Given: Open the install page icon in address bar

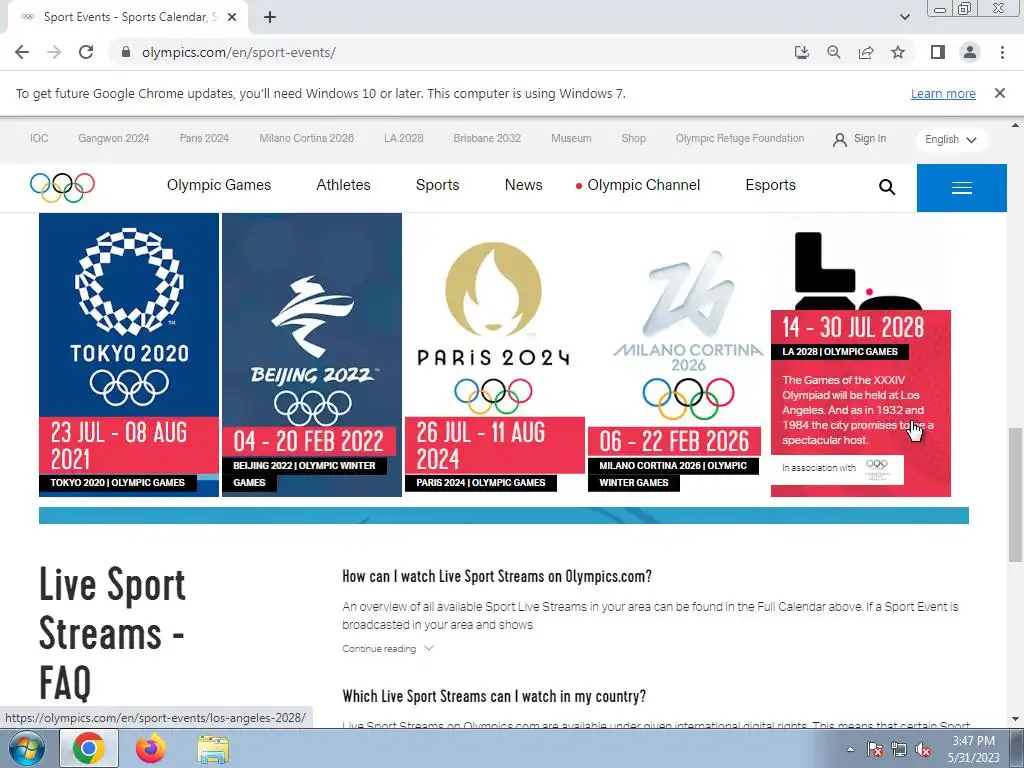Looking at the screenshot, I should click(801, 52).
